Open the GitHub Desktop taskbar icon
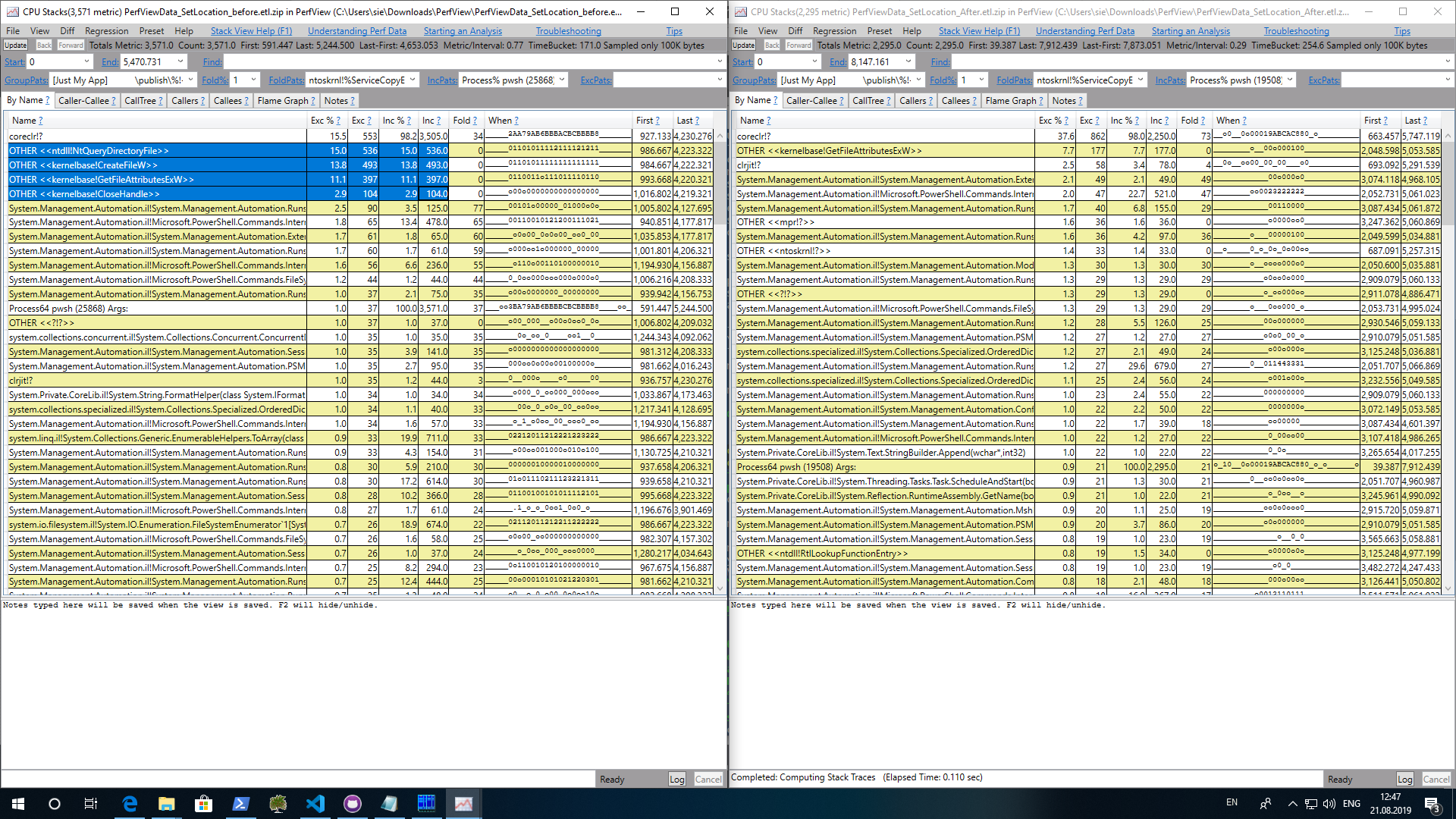 [x=353, y=804]
